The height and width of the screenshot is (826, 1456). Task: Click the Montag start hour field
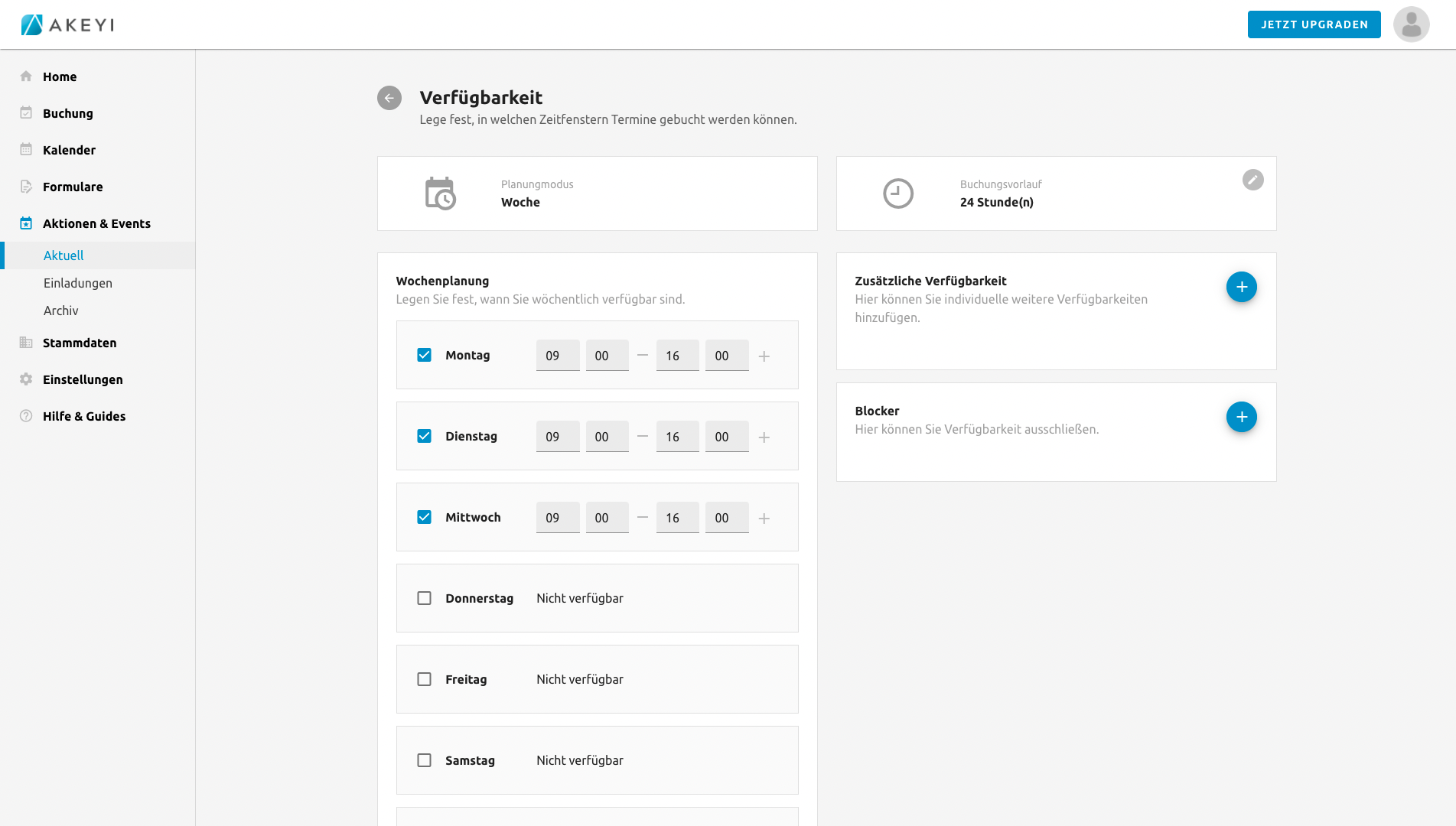(557, 356)
